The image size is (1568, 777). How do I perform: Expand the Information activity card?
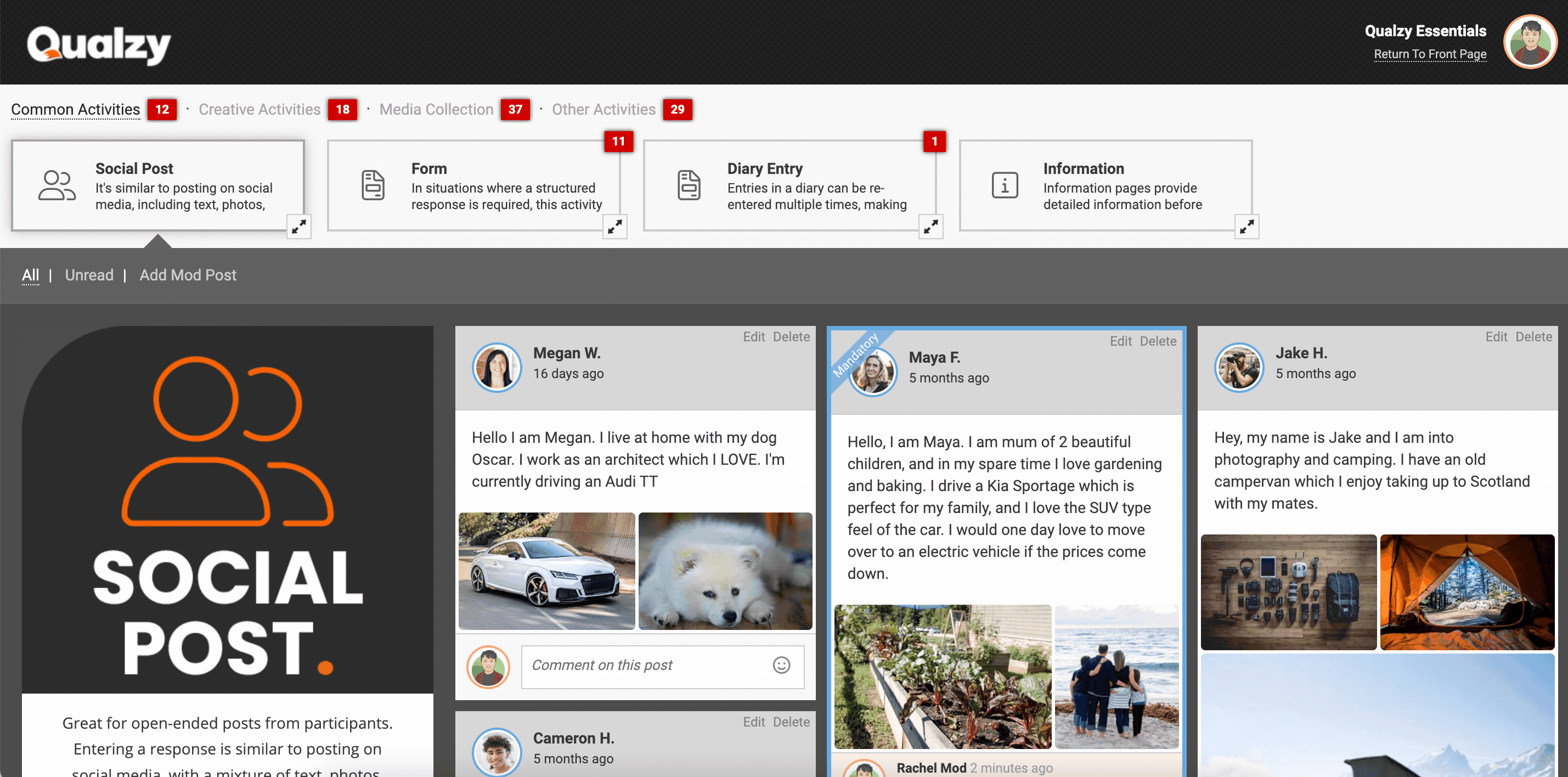point(1246,227)
